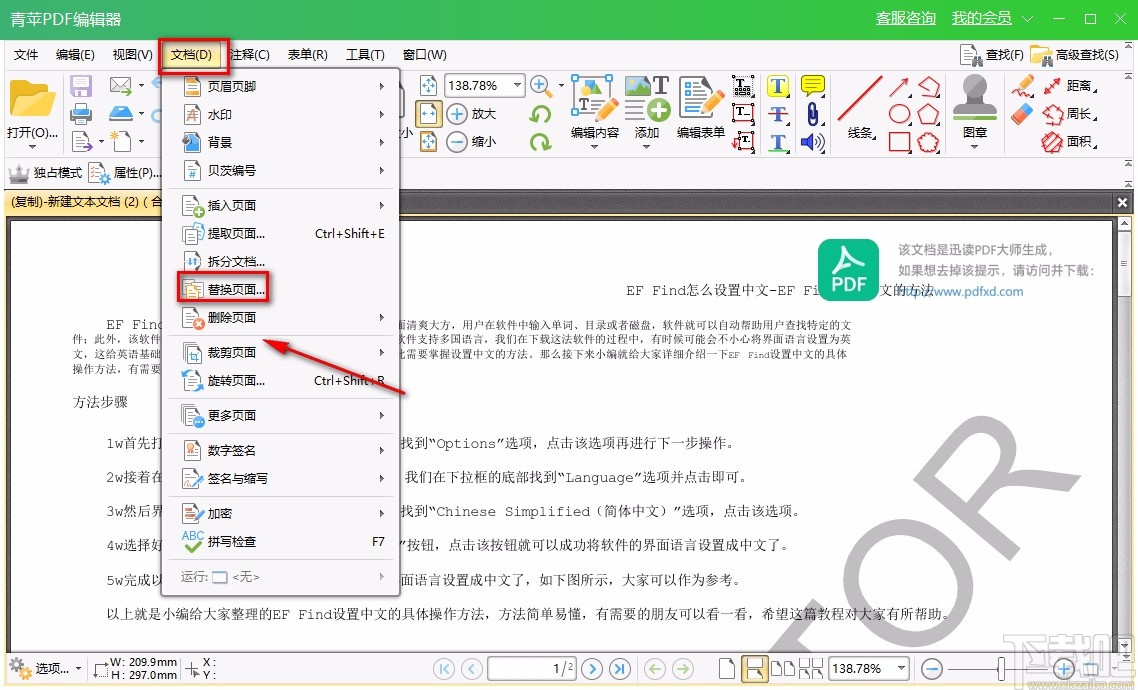
Task: Select the 周长 perimeter measure tool
Action: pos(1070,114)
